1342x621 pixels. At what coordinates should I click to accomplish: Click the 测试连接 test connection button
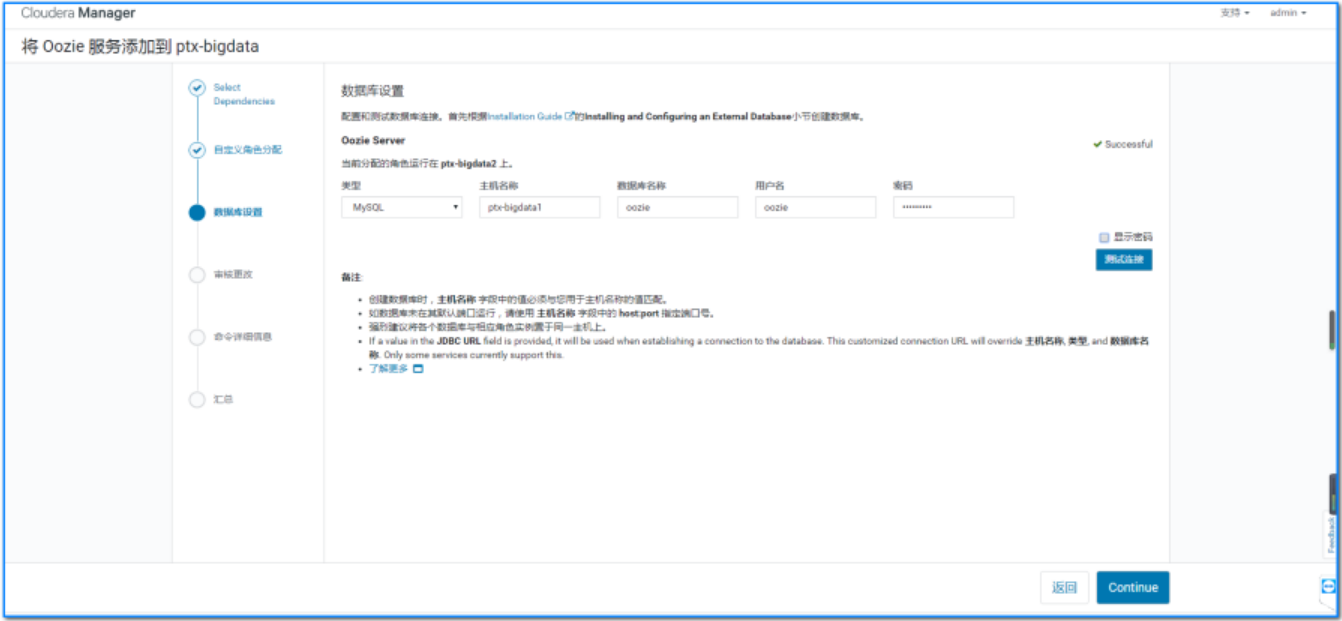tap(1124, 259)
